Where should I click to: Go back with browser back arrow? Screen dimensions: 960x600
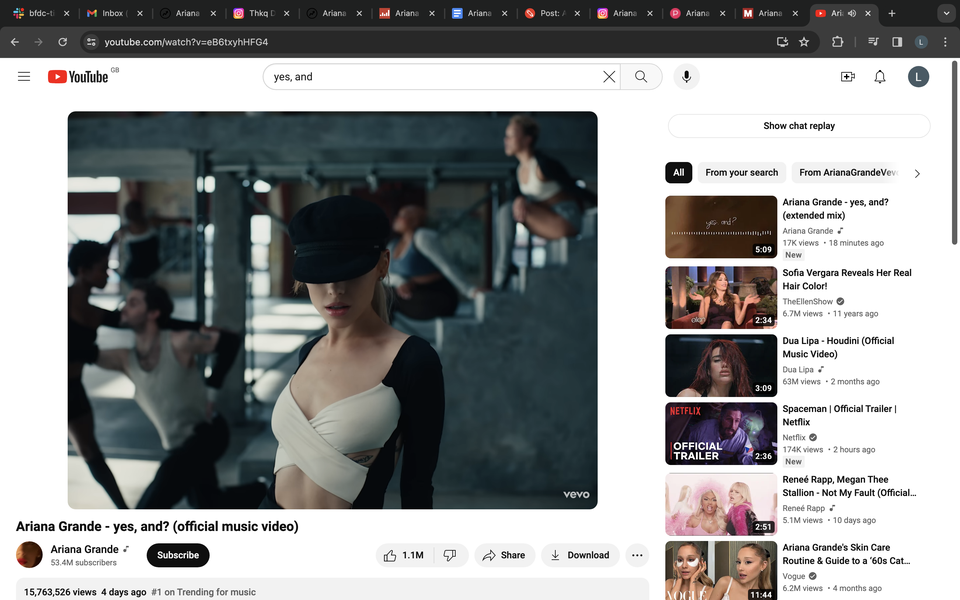(x=15, y=42)
